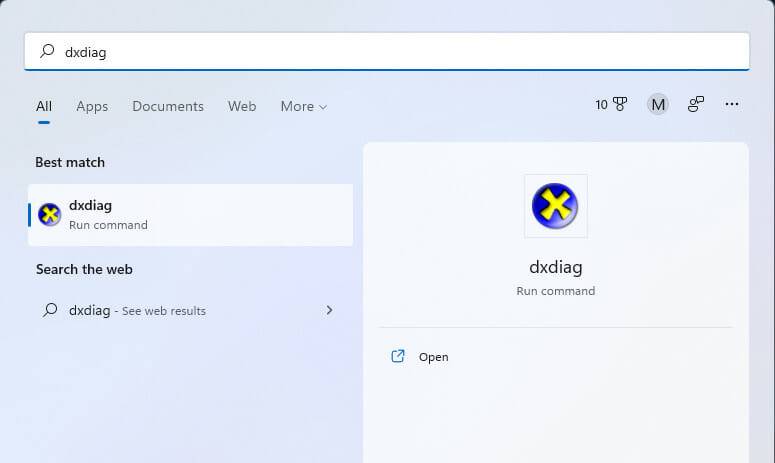Click the small dxdiag icon in best match

(x=49, y=214)
